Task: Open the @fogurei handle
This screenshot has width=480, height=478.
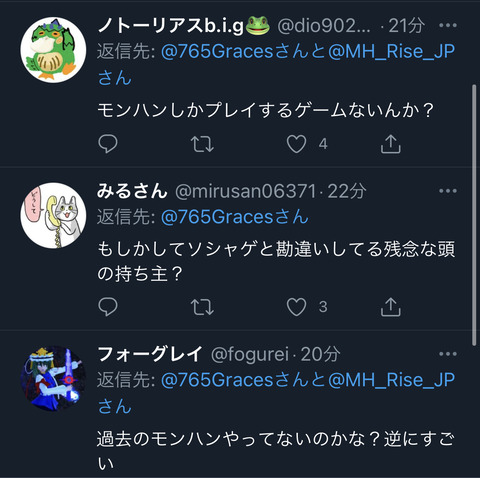Action: pos(250,355)
